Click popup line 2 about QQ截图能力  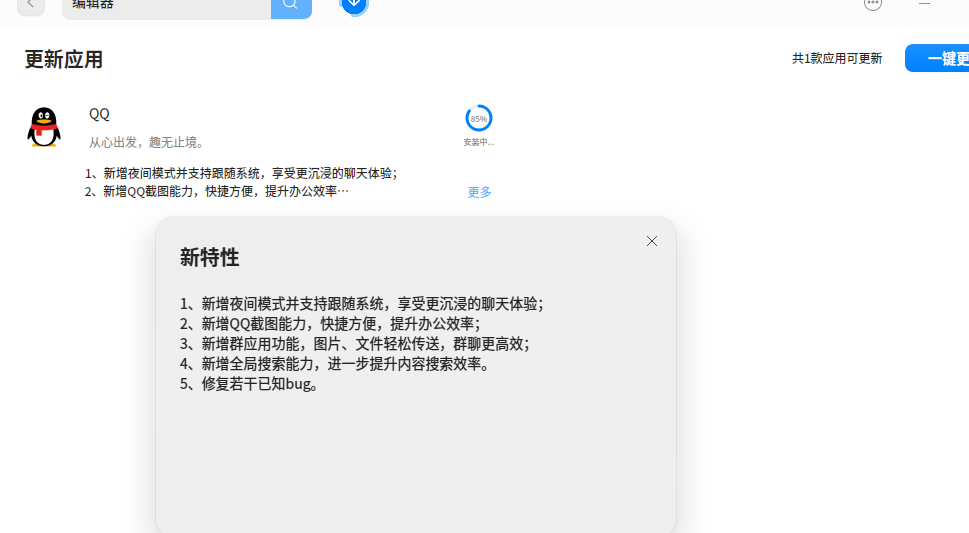click(x=330, y=324)
